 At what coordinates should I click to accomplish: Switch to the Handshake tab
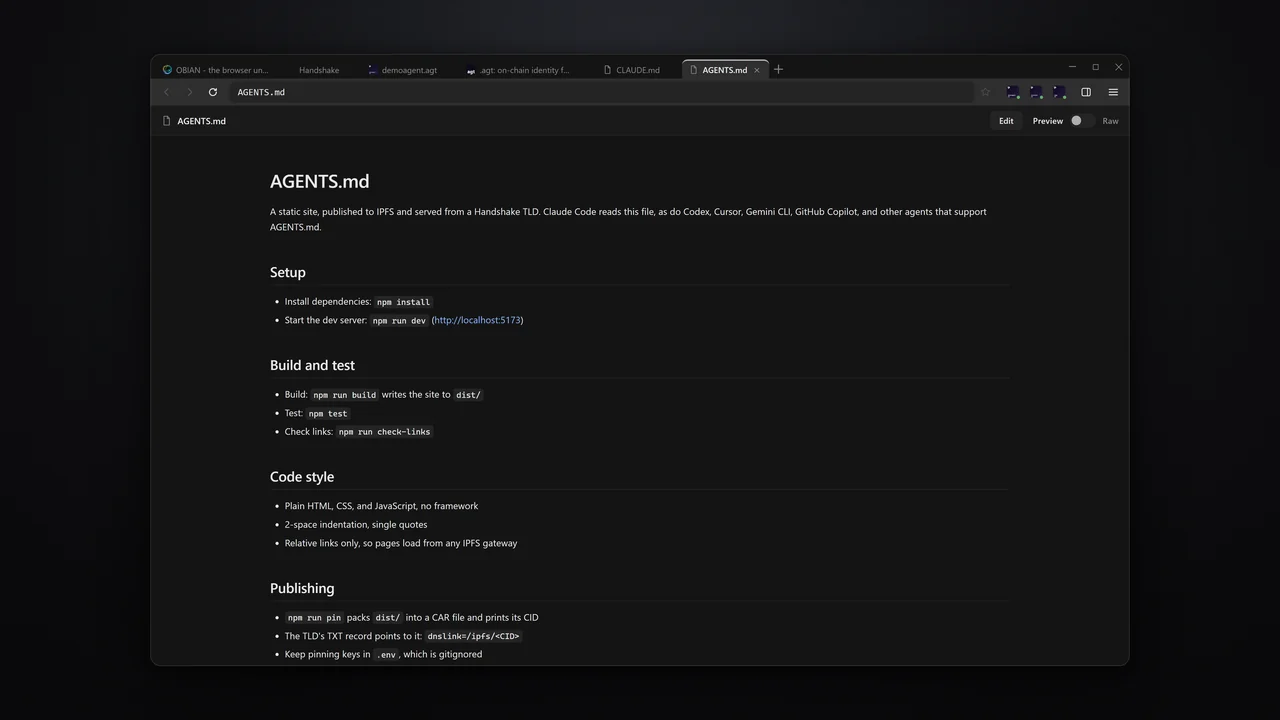tap(319, 70)
